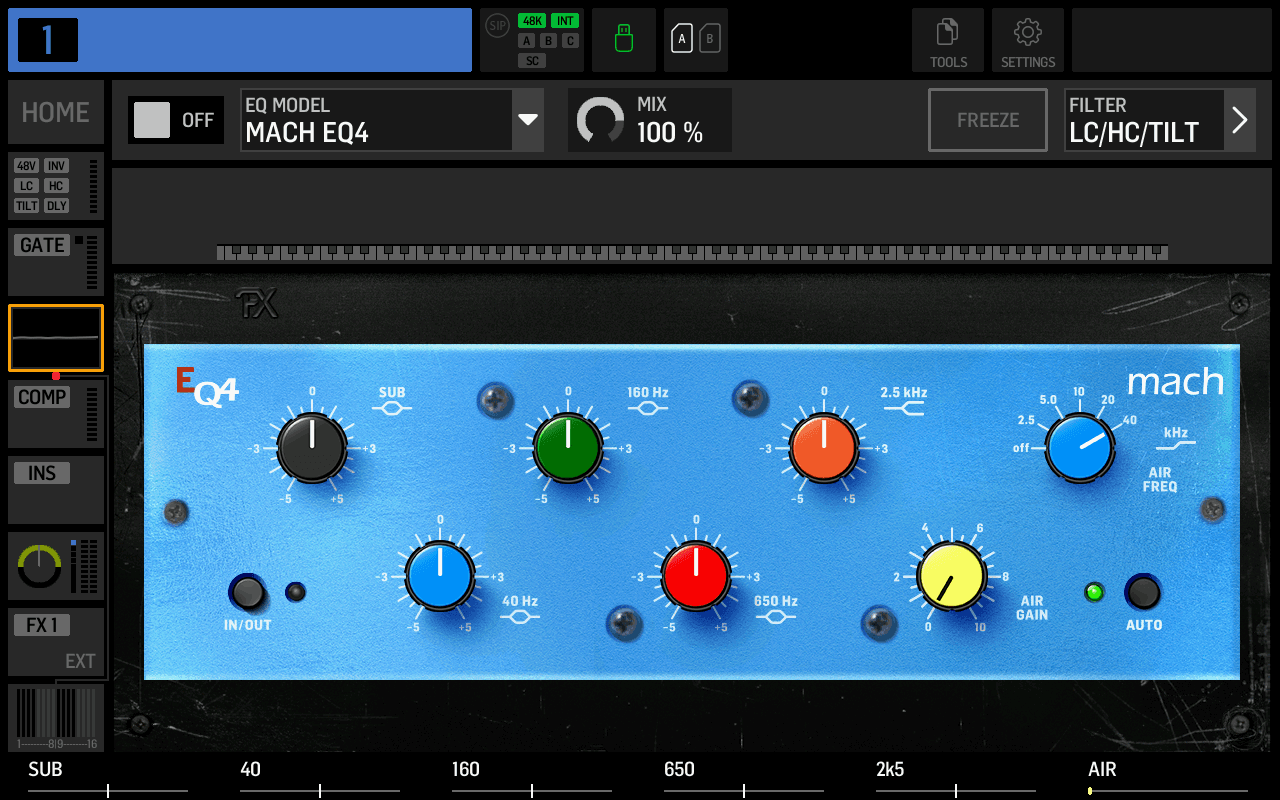
Task: Go to the HOME page
Action: (56, 112)
